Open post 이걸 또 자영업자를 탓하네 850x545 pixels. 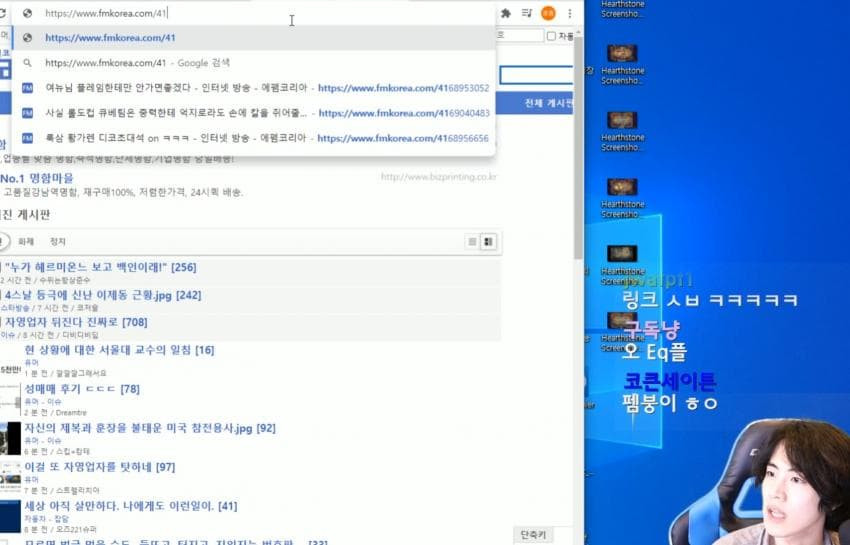coord(100,467)
